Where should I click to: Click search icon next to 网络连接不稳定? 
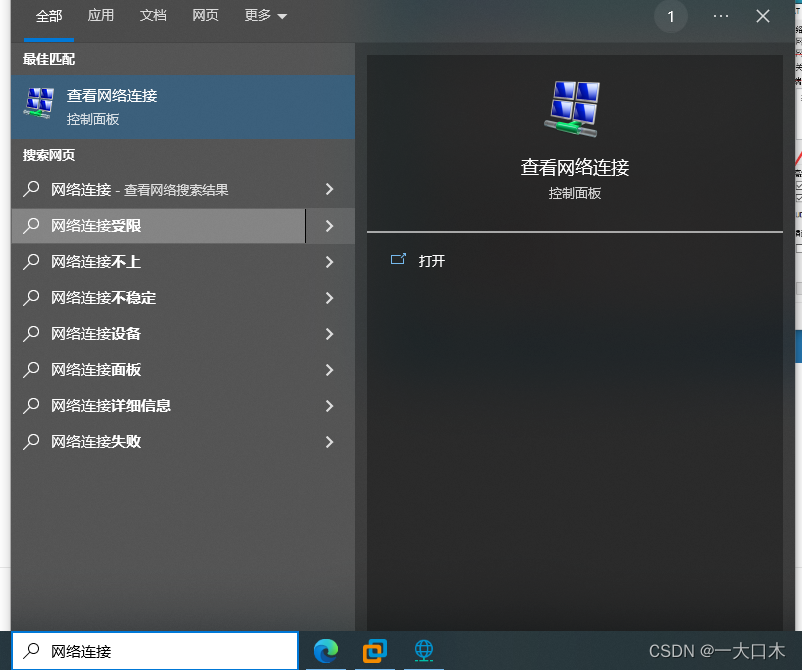(x=31, y=297)
